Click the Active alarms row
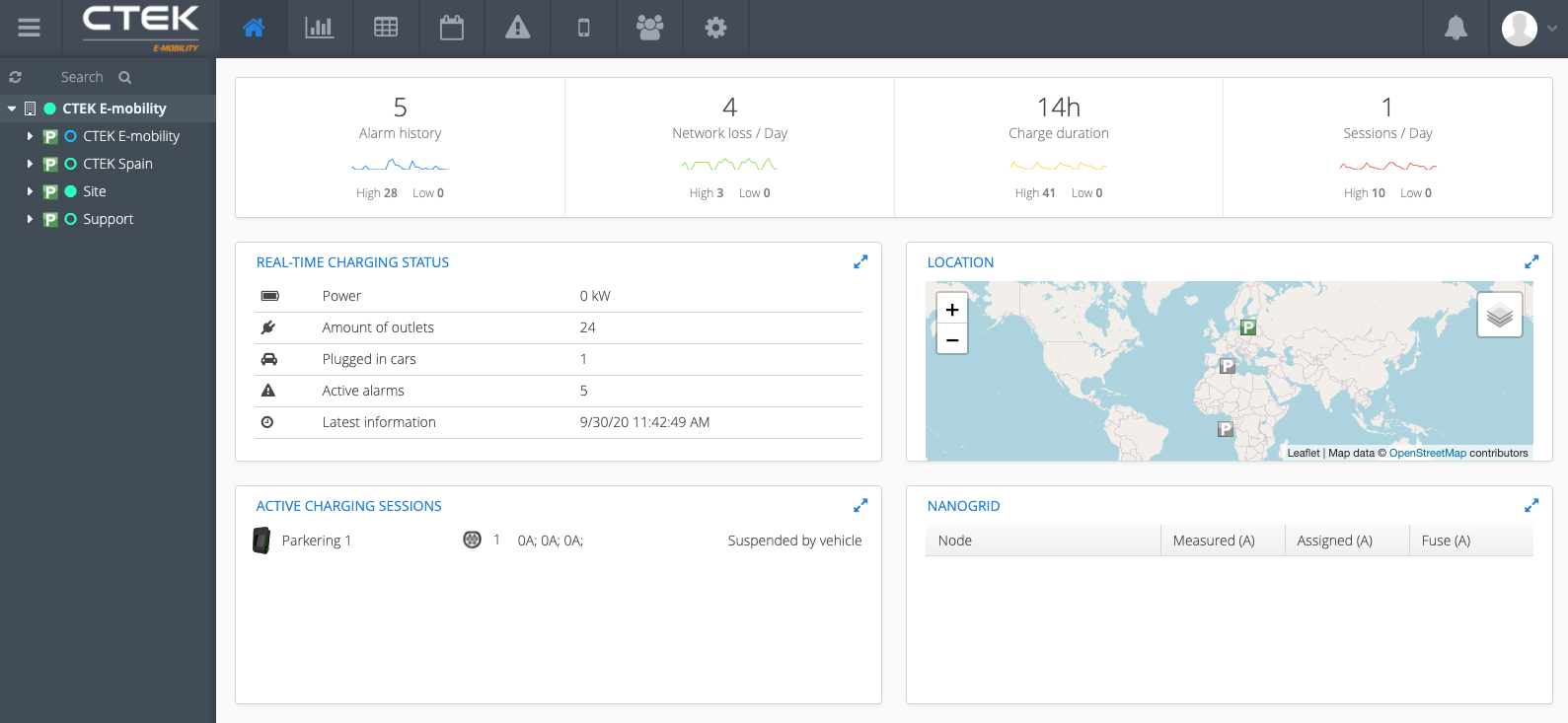This screenshot has height=723, width=1568. [559, 391]
